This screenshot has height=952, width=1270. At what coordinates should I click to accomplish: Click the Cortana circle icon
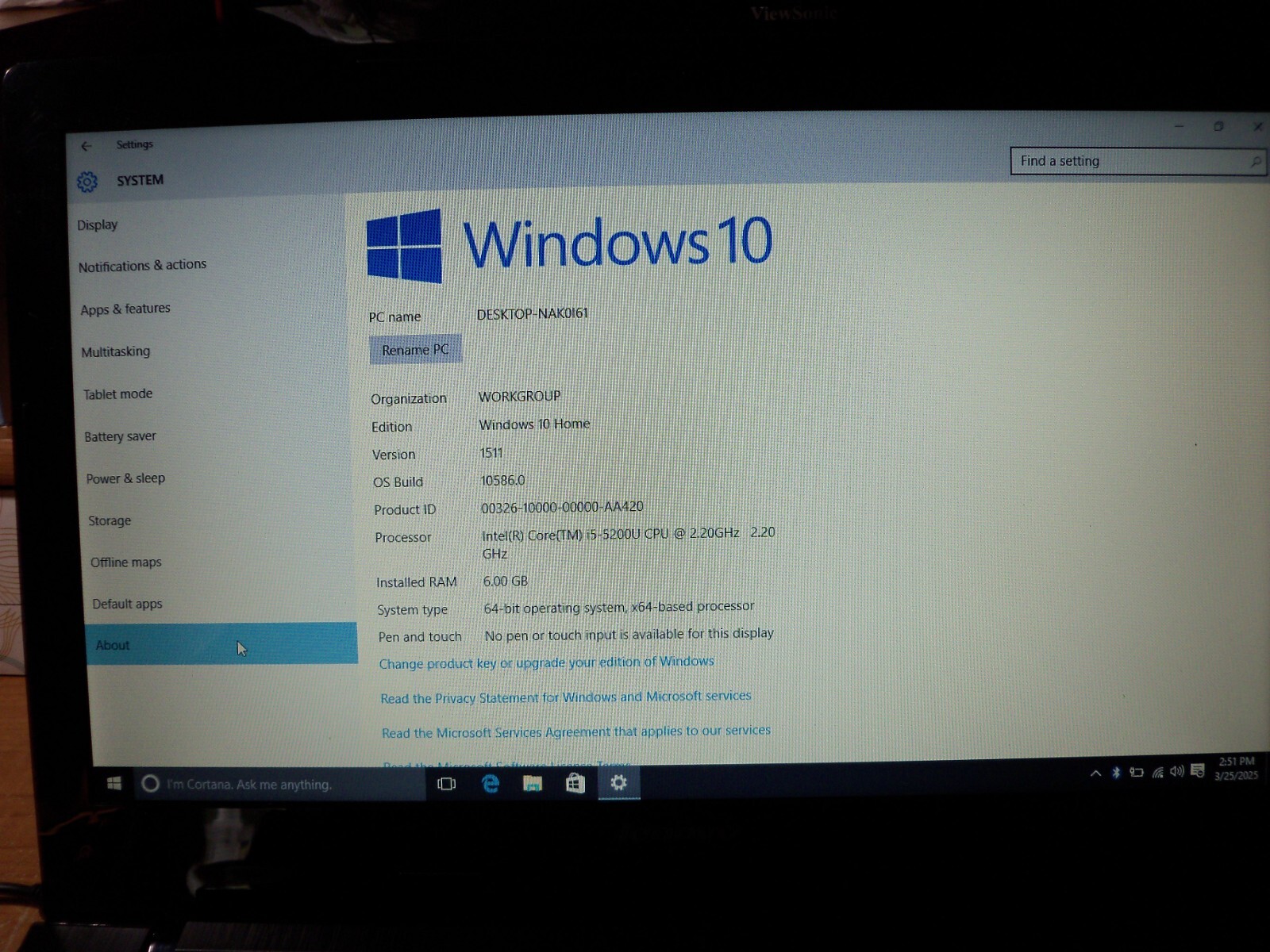150,784
